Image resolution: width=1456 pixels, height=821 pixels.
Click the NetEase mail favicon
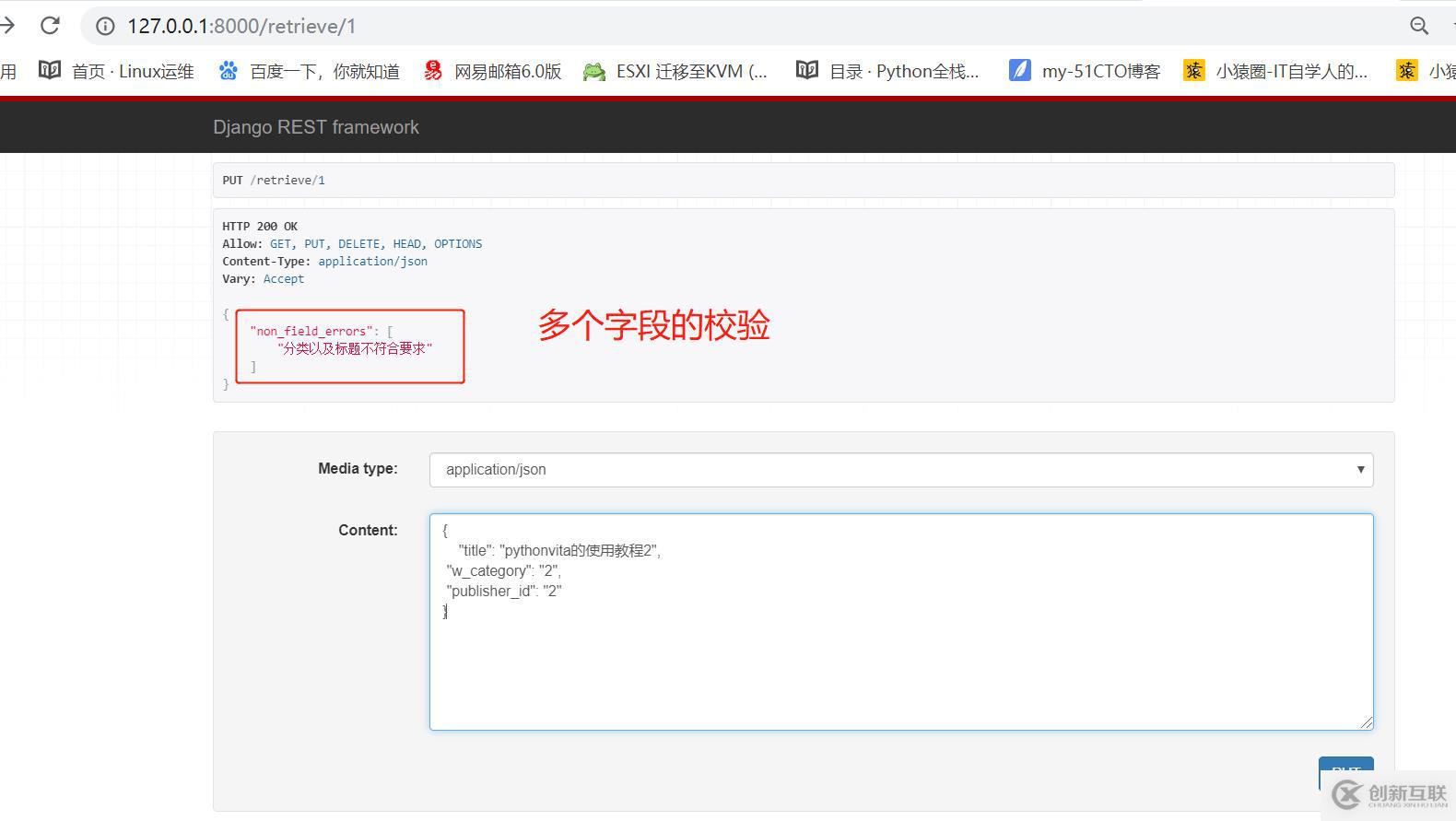[432, 71]
